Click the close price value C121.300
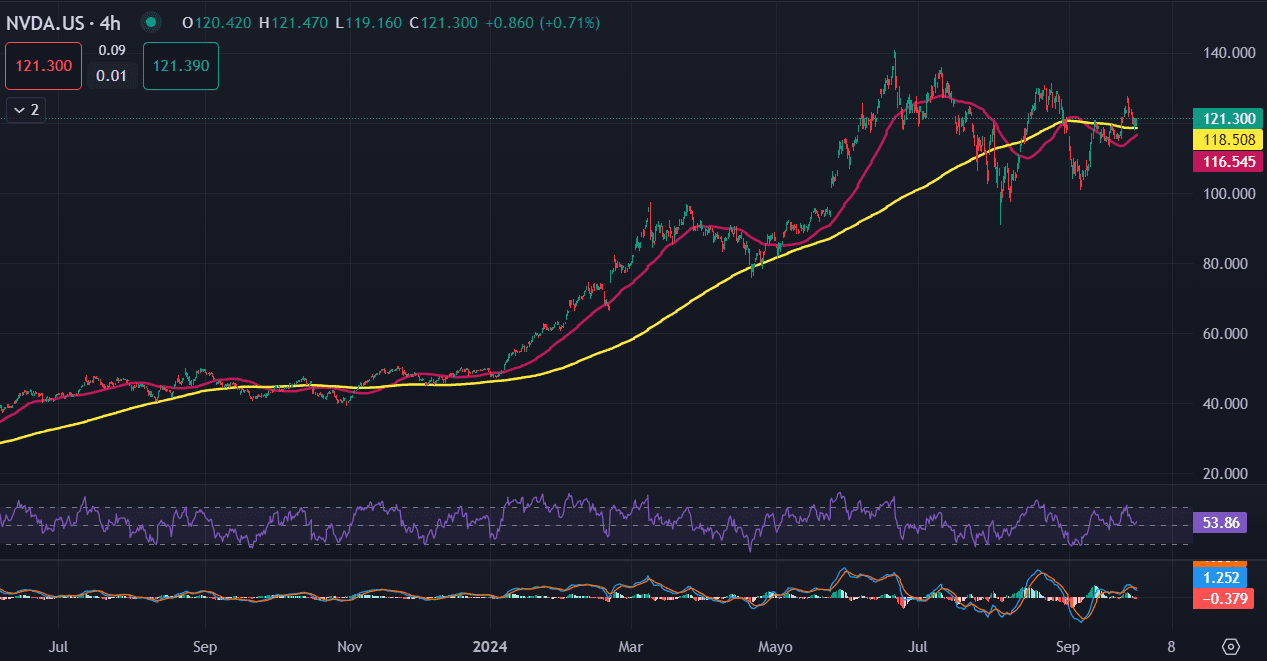1267x661 pixels. [x=444, y=21]
